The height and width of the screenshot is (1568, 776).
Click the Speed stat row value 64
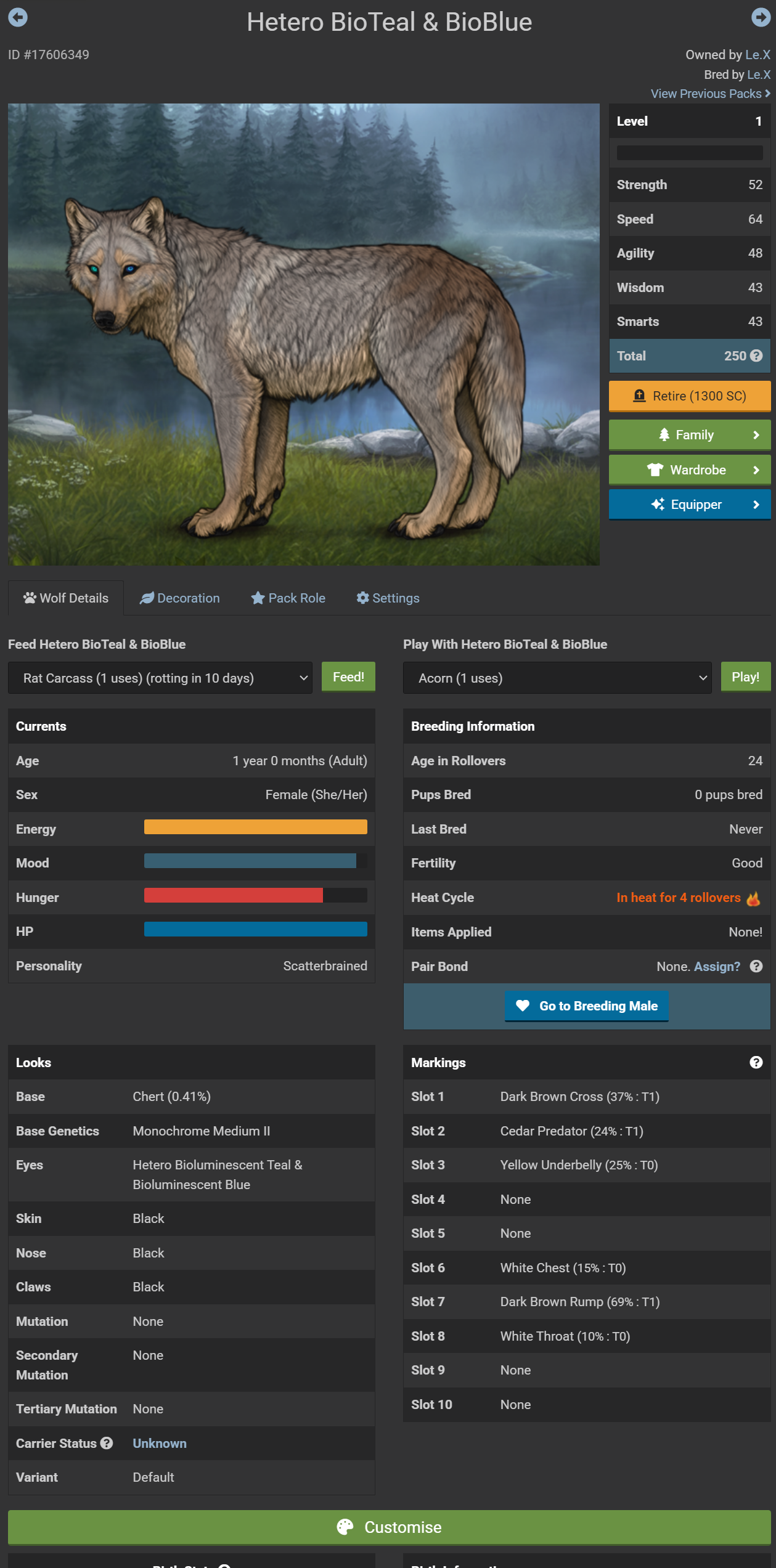pos(756,219)
